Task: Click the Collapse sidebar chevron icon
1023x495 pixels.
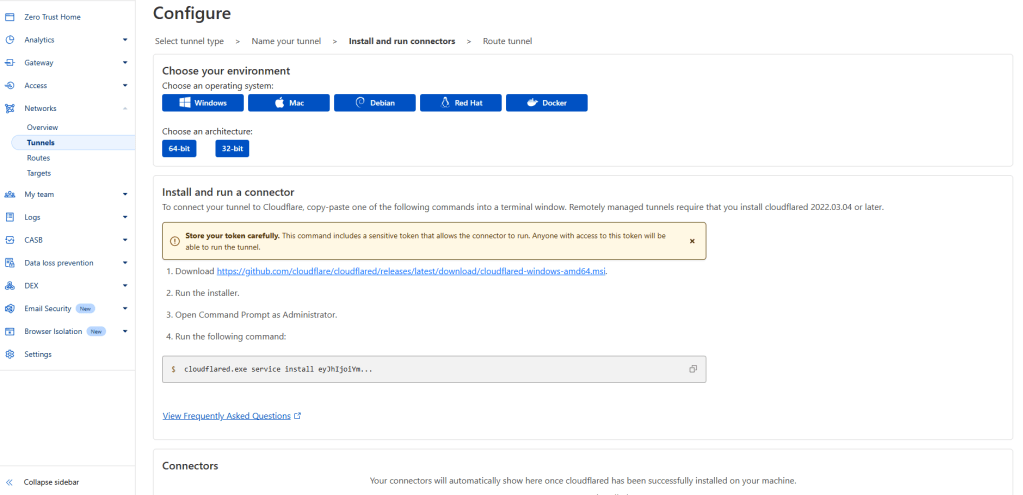Action: click(x=10, y=482)
